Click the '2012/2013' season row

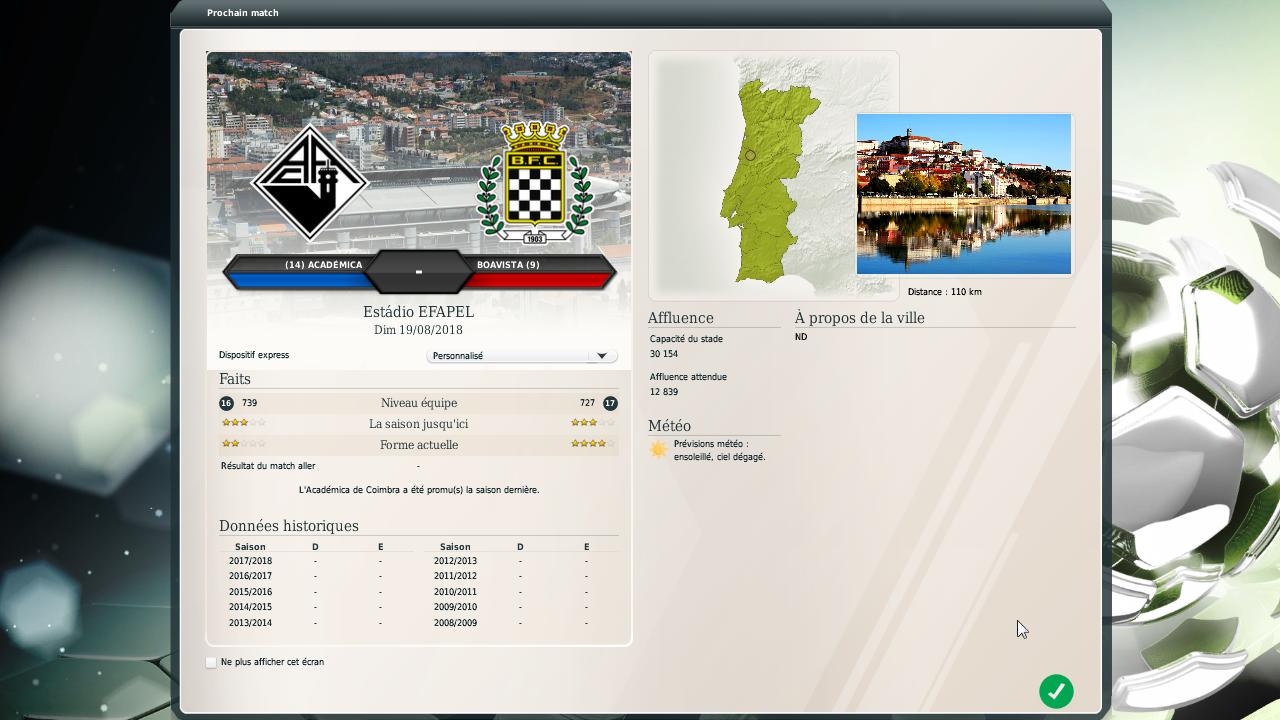(520, 561)
